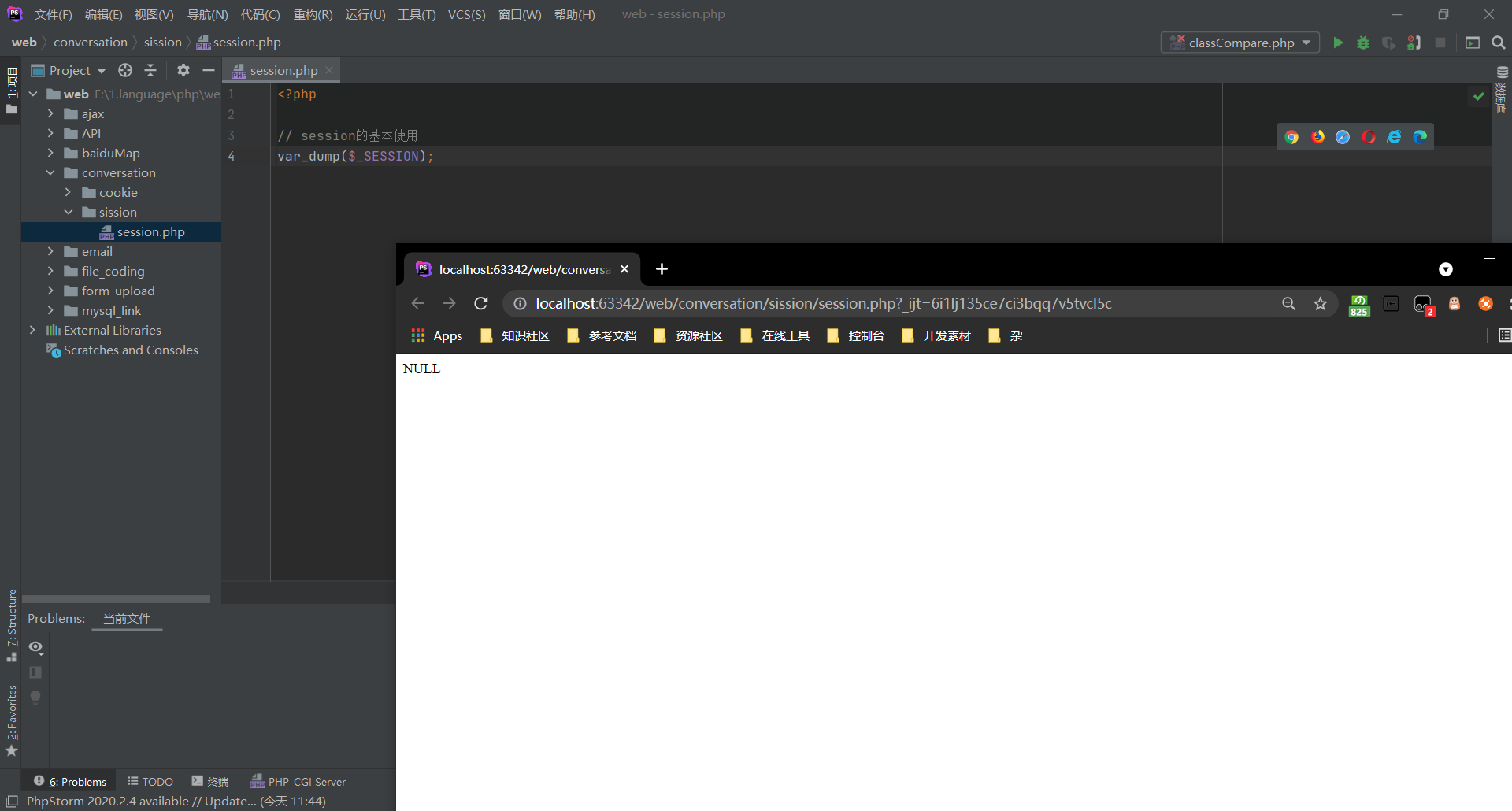
Task: Open Search Everywhere with the magnifier icon
Action: tap(1498, 43)
